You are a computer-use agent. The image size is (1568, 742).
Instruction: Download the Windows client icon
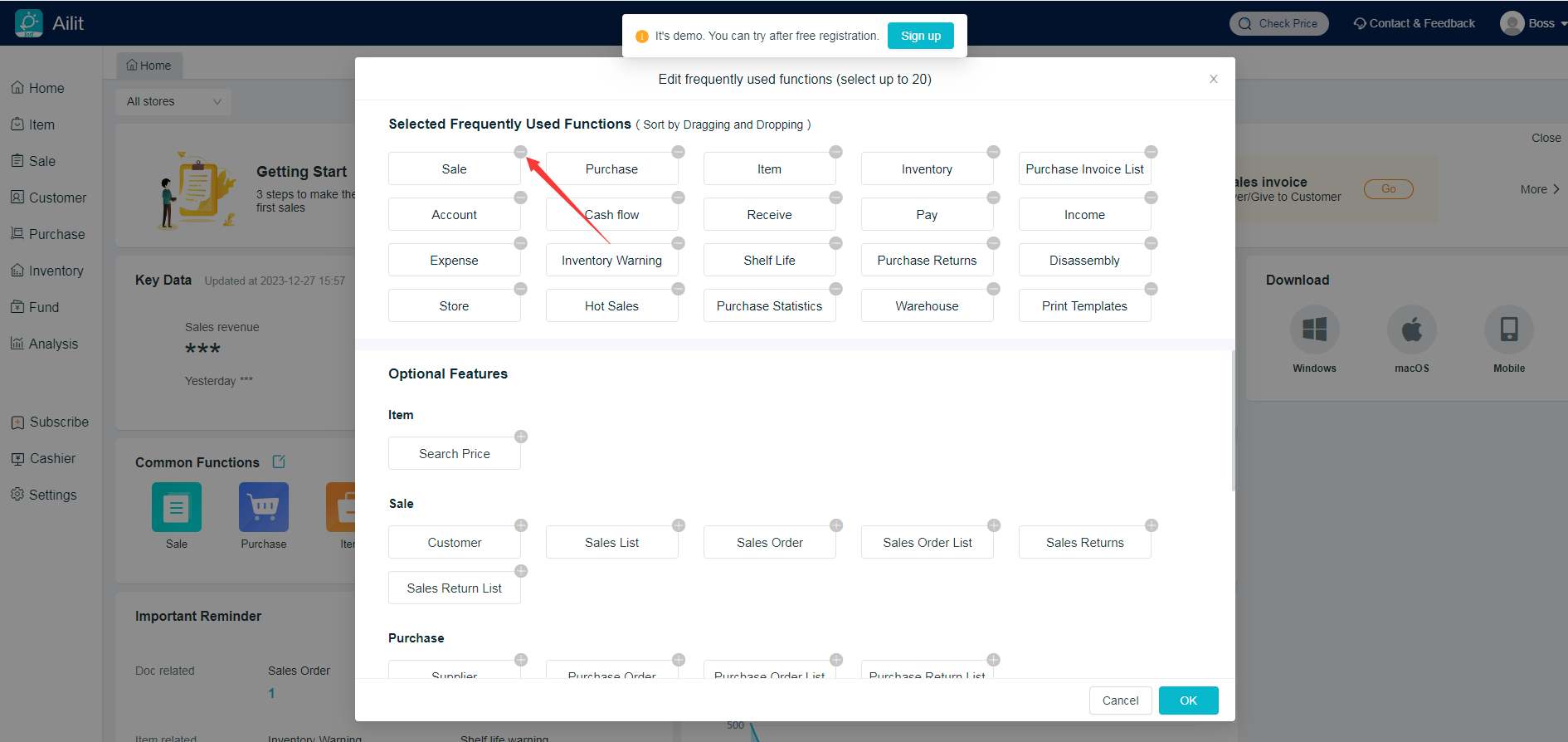(x=1314, y=330)
